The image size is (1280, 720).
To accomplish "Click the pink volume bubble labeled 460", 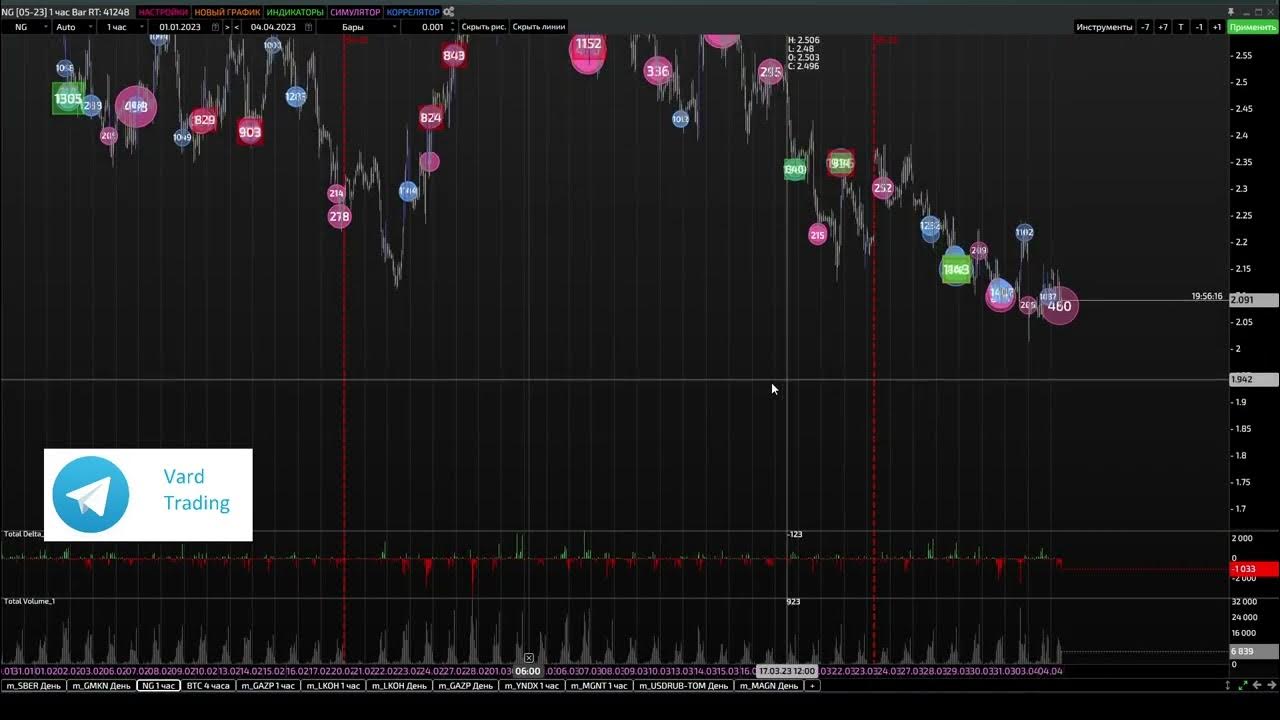I will coord(1059,306).
